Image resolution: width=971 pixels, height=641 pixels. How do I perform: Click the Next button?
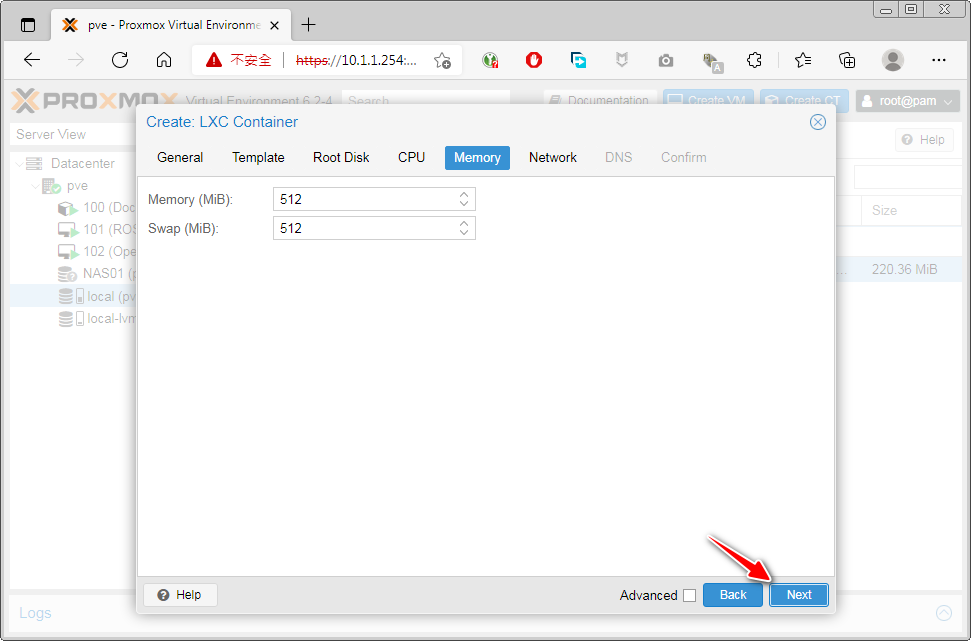[798, 594]
